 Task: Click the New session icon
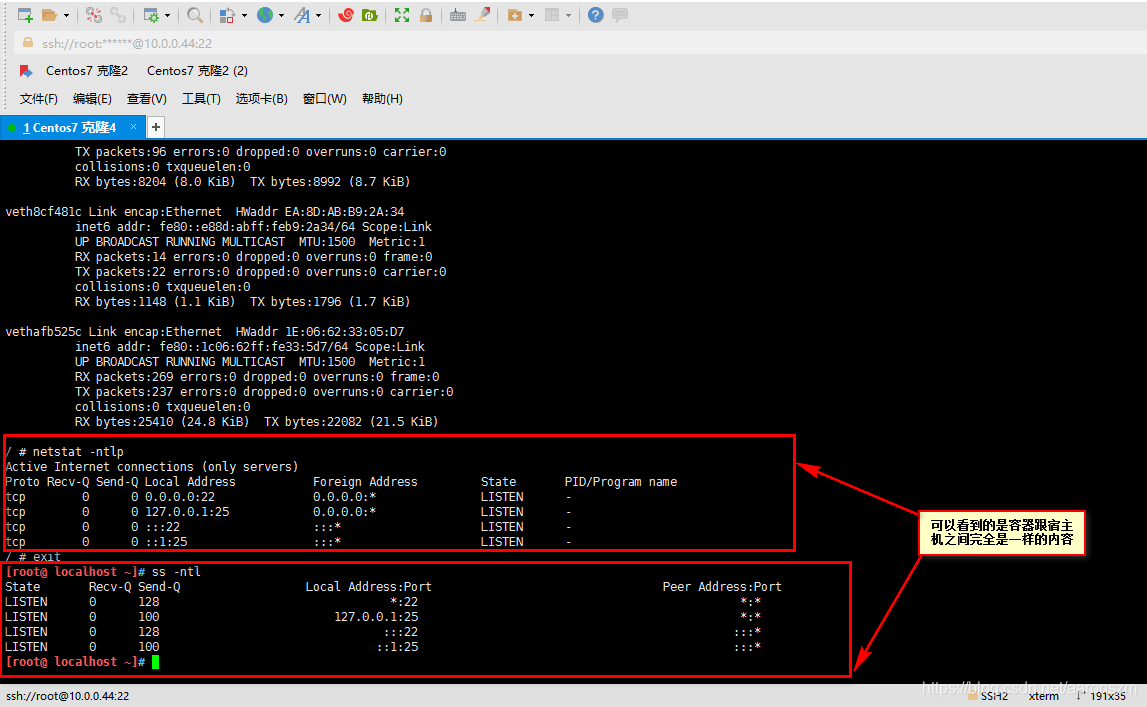tap(25, 15)
